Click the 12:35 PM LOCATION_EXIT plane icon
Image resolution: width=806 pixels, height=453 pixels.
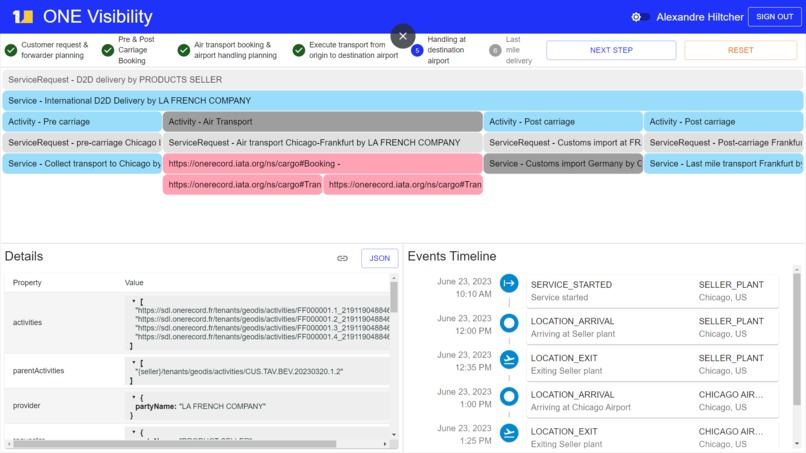509,360
